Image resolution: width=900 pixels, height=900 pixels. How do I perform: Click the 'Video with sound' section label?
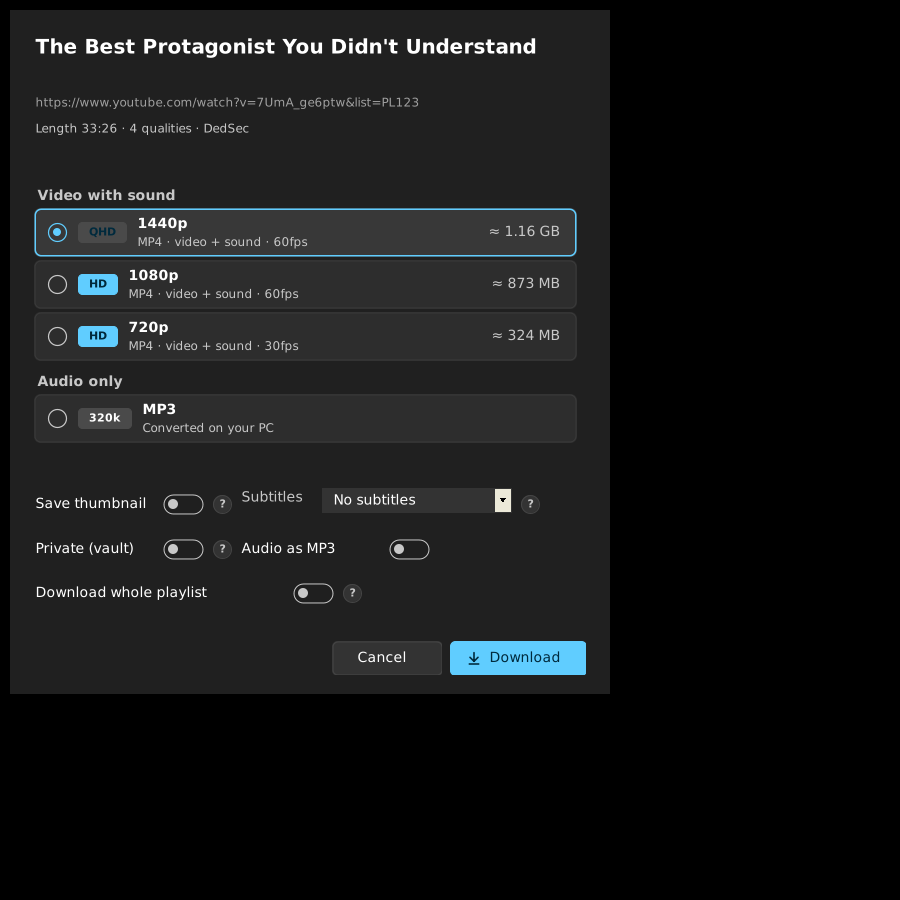[x=106, y=195]
